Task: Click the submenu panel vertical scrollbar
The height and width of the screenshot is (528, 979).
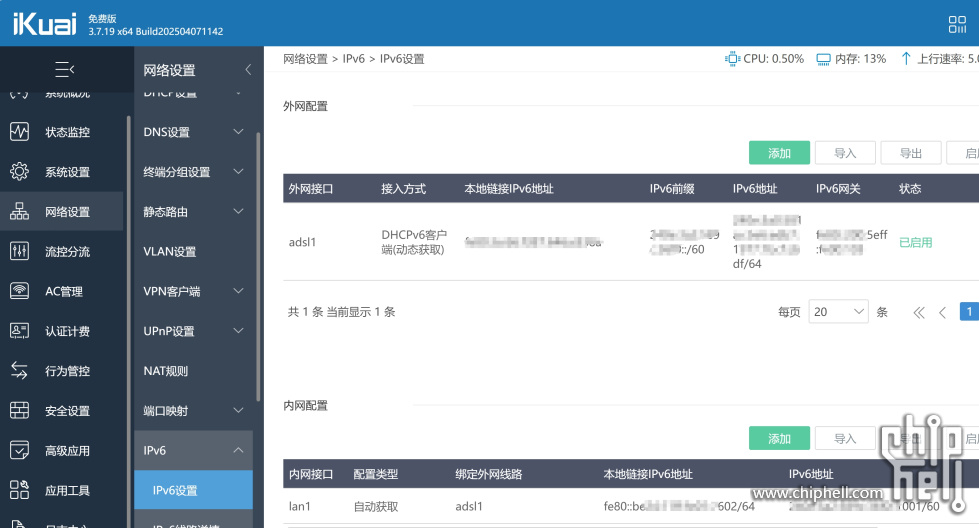Action: pos(258,267)
